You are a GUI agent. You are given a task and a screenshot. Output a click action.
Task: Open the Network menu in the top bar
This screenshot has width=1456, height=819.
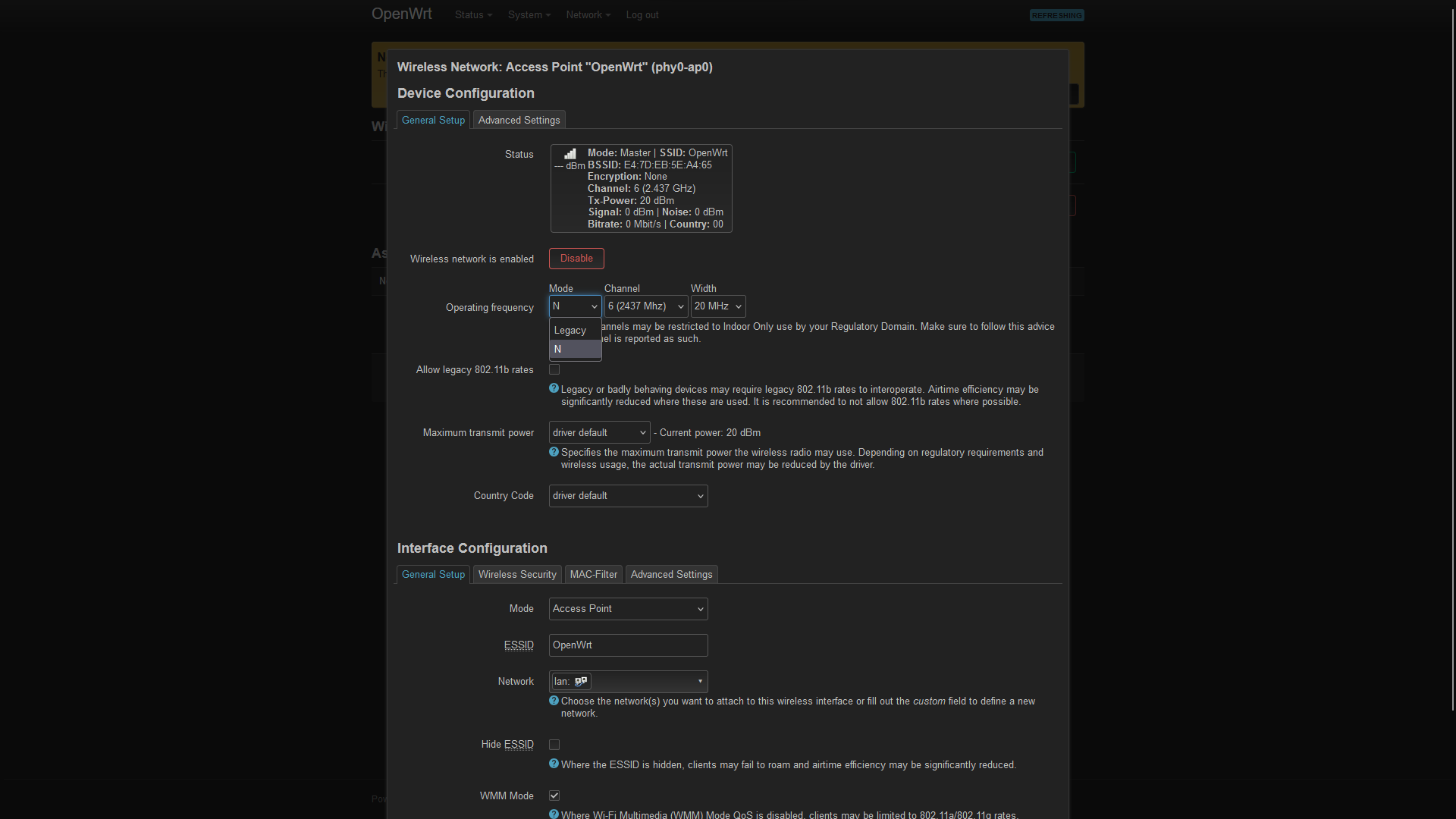(588, 15)
